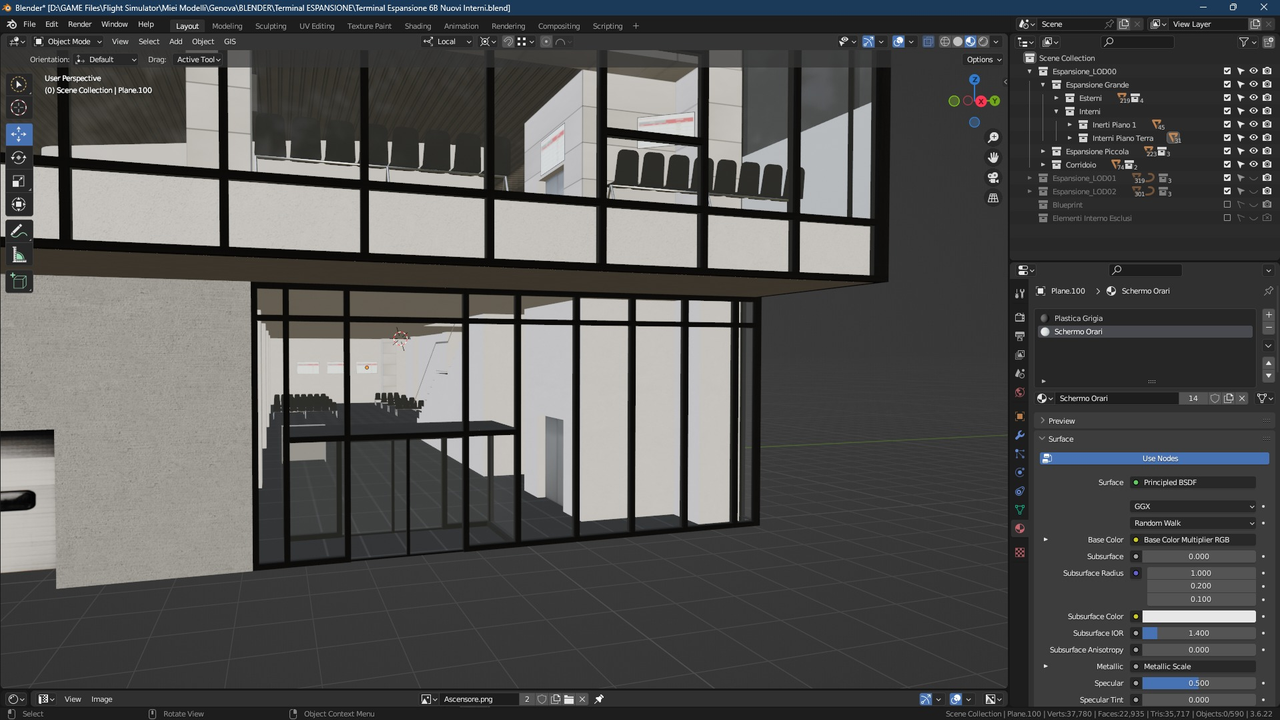Activate the Scale tool

point(19,181)
